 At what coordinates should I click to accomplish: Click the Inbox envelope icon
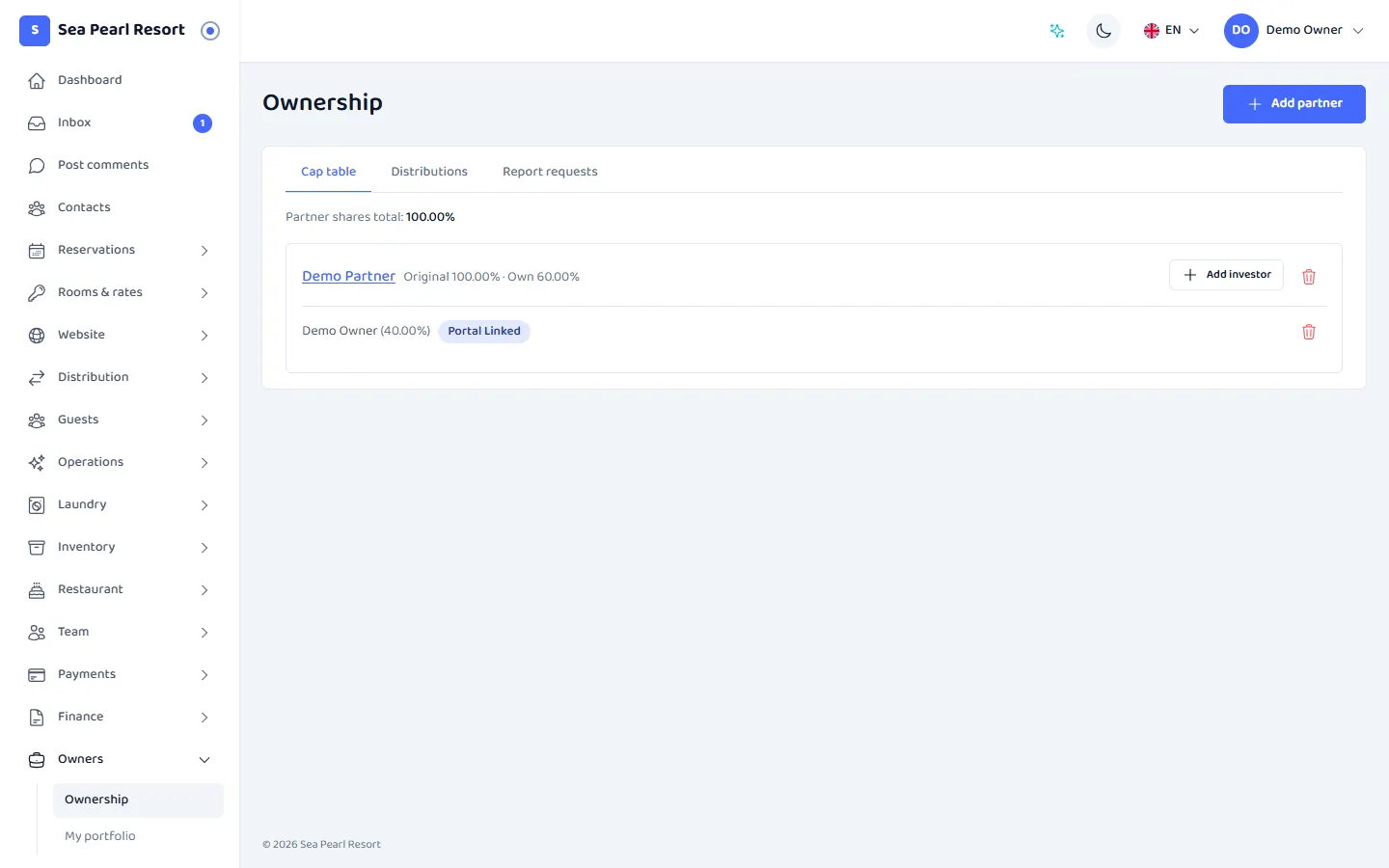(37, 123)
